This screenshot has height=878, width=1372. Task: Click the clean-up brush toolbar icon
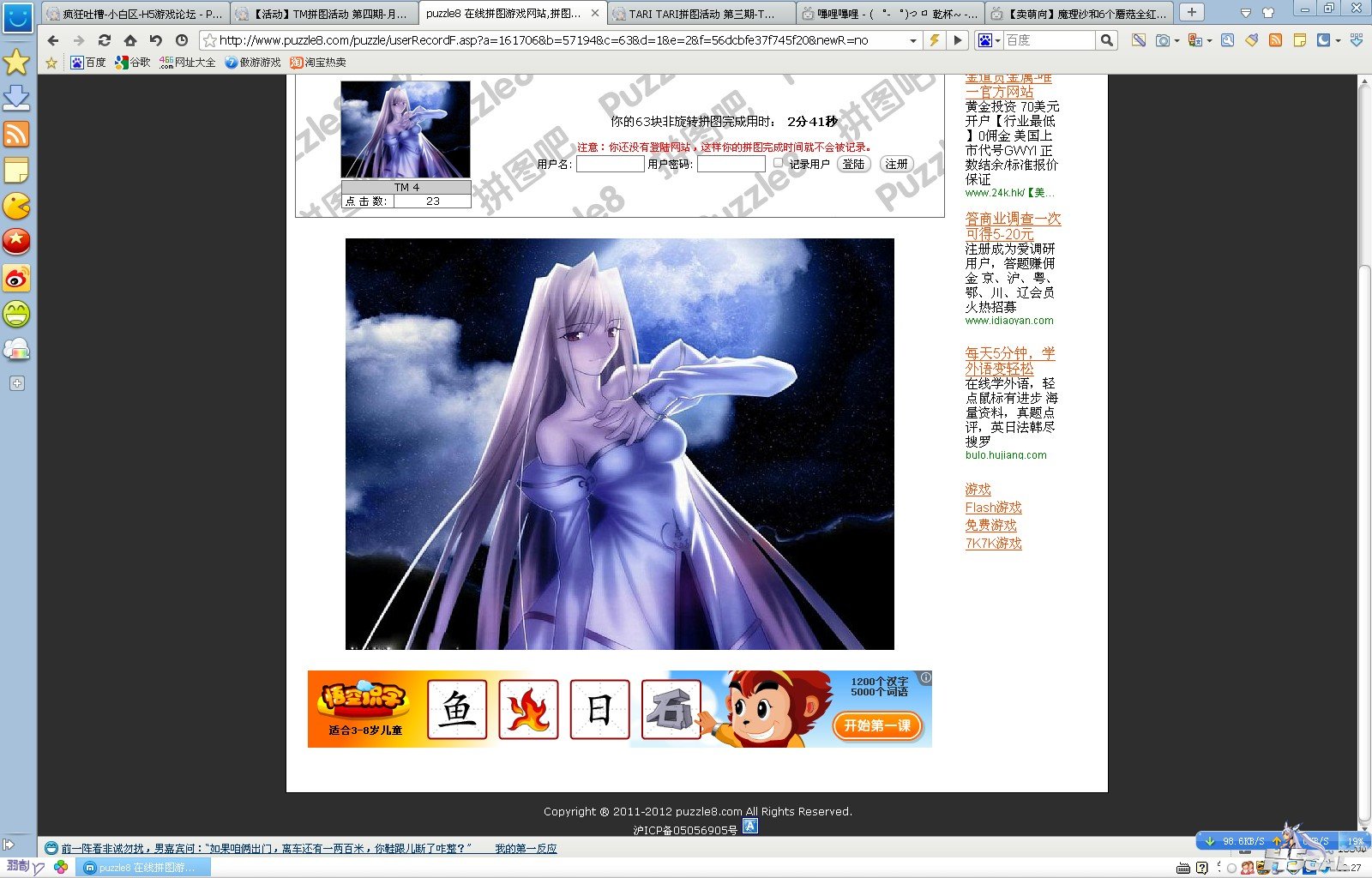[1252, 40]
